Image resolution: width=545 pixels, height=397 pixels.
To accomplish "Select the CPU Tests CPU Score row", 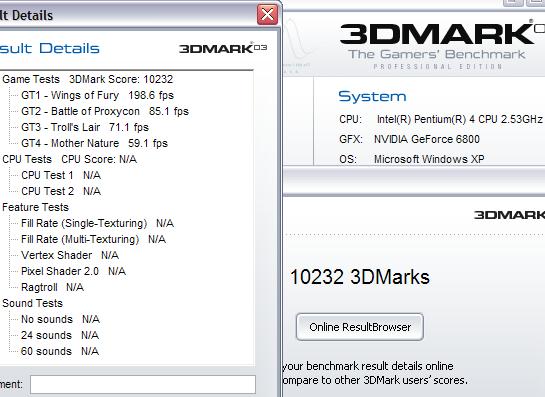I will (x=70, y=159).
